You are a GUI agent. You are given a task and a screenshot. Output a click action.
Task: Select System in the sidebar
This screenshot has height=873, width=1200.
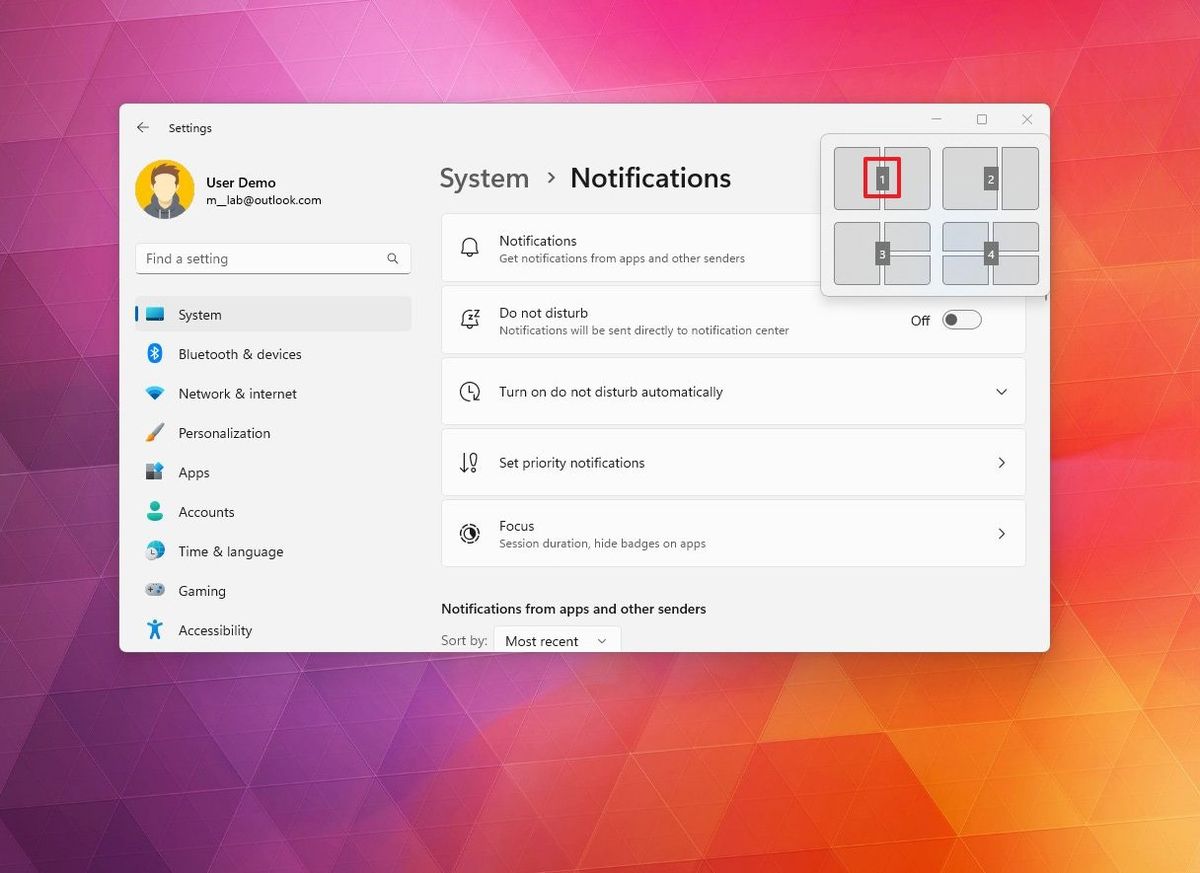(200, 314)
